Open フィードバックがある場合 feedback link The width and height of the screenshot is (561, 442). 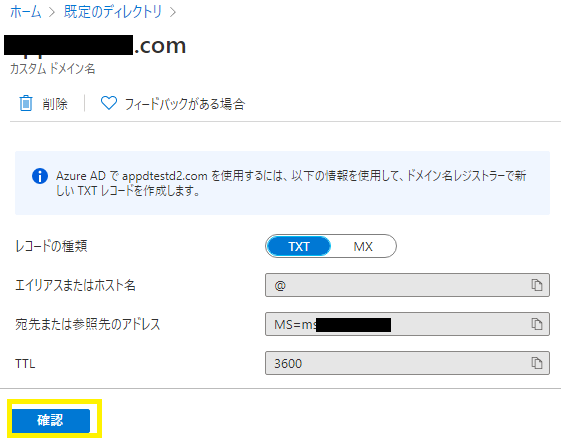(x=185, y=104)
